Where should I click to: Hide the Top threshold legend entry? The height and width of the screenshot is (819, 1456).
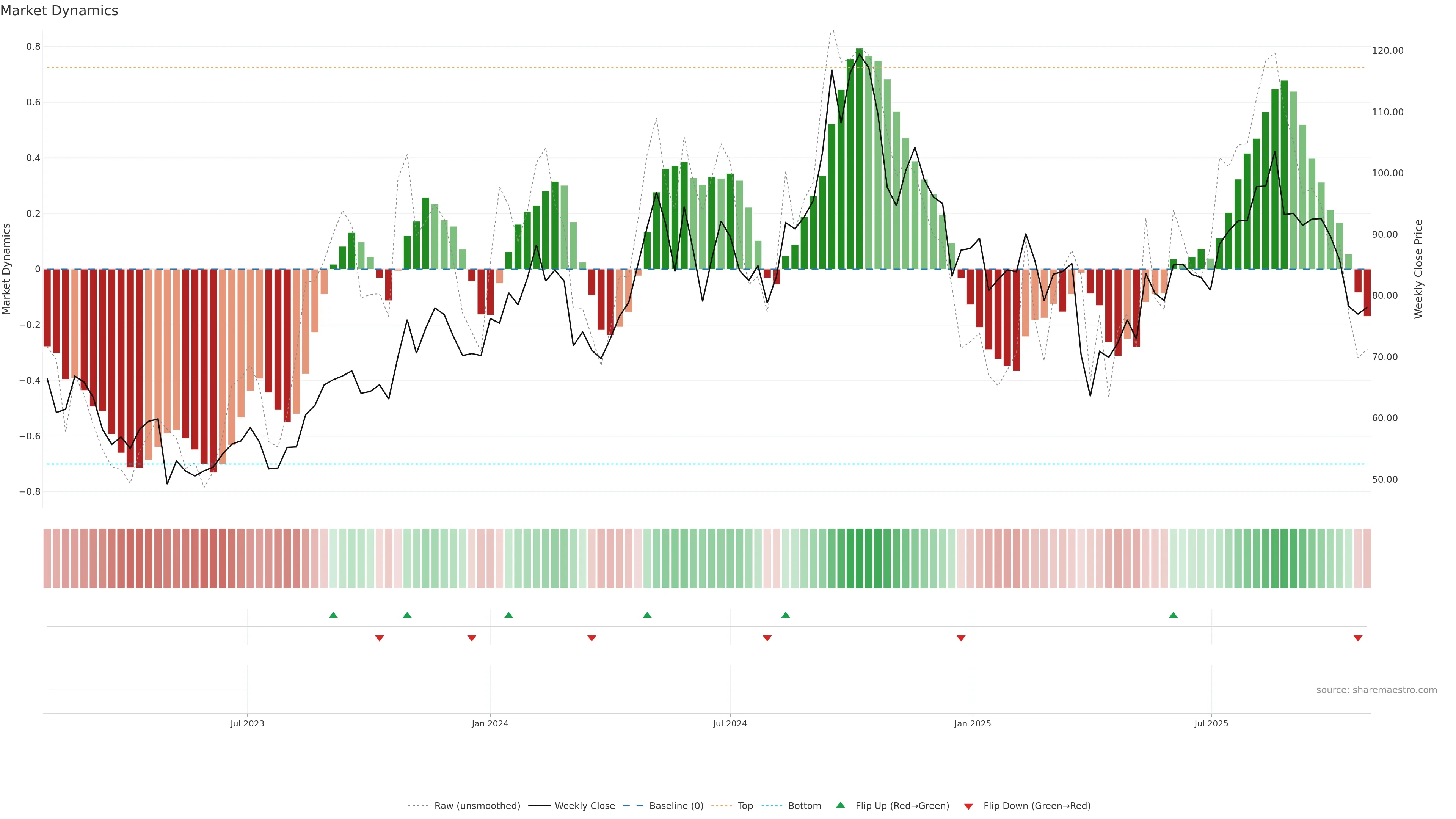coord(745,806)
